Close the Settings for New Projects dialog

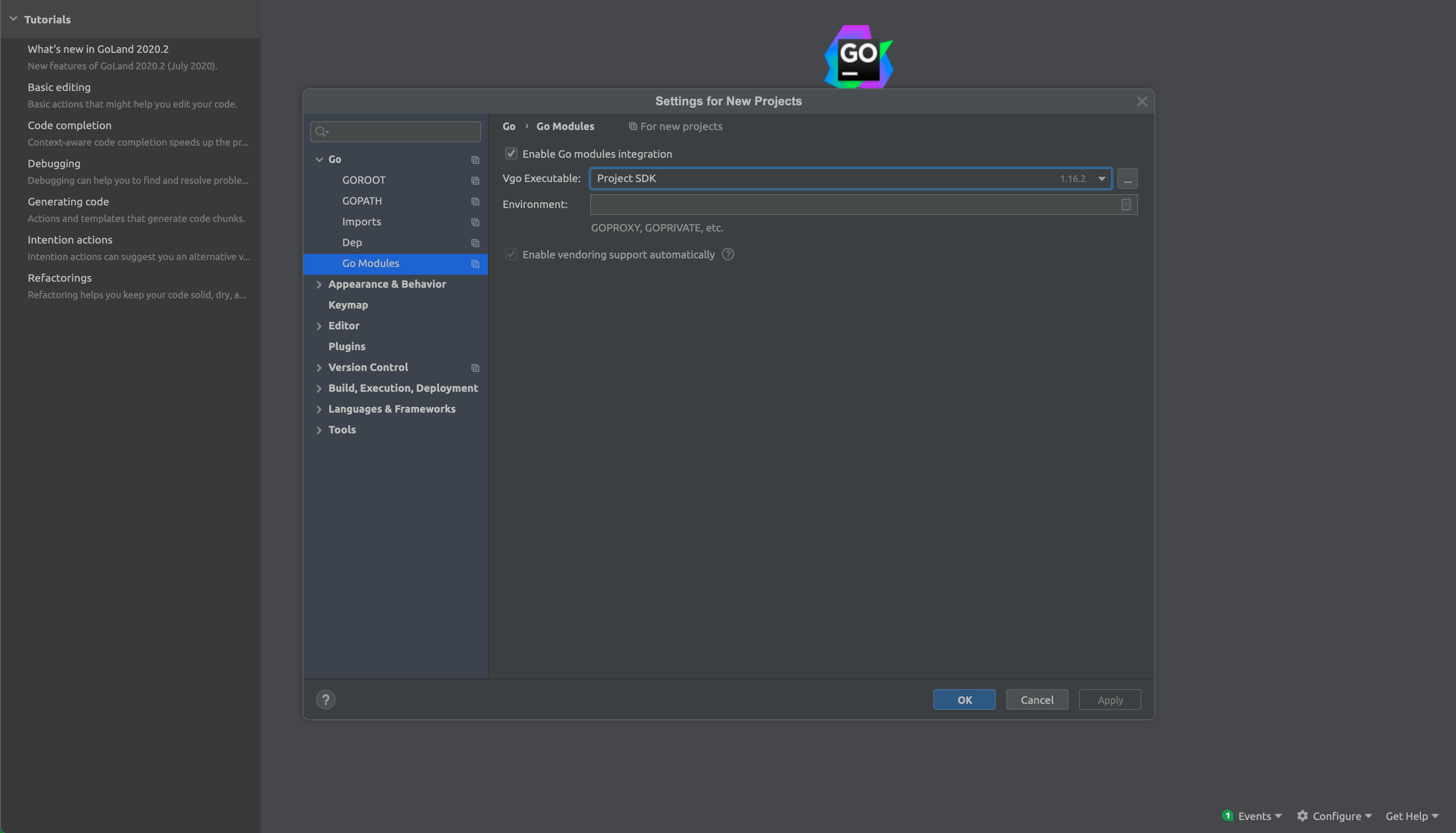pos(1141,102)
